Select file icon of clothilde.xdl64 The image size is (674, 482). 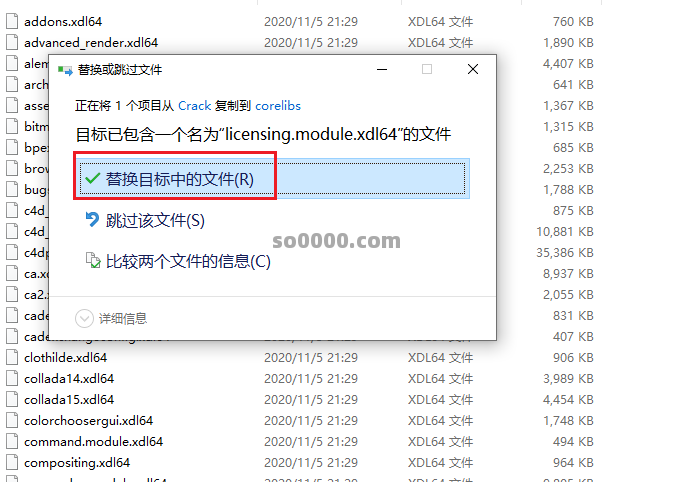tap(12, 357)
